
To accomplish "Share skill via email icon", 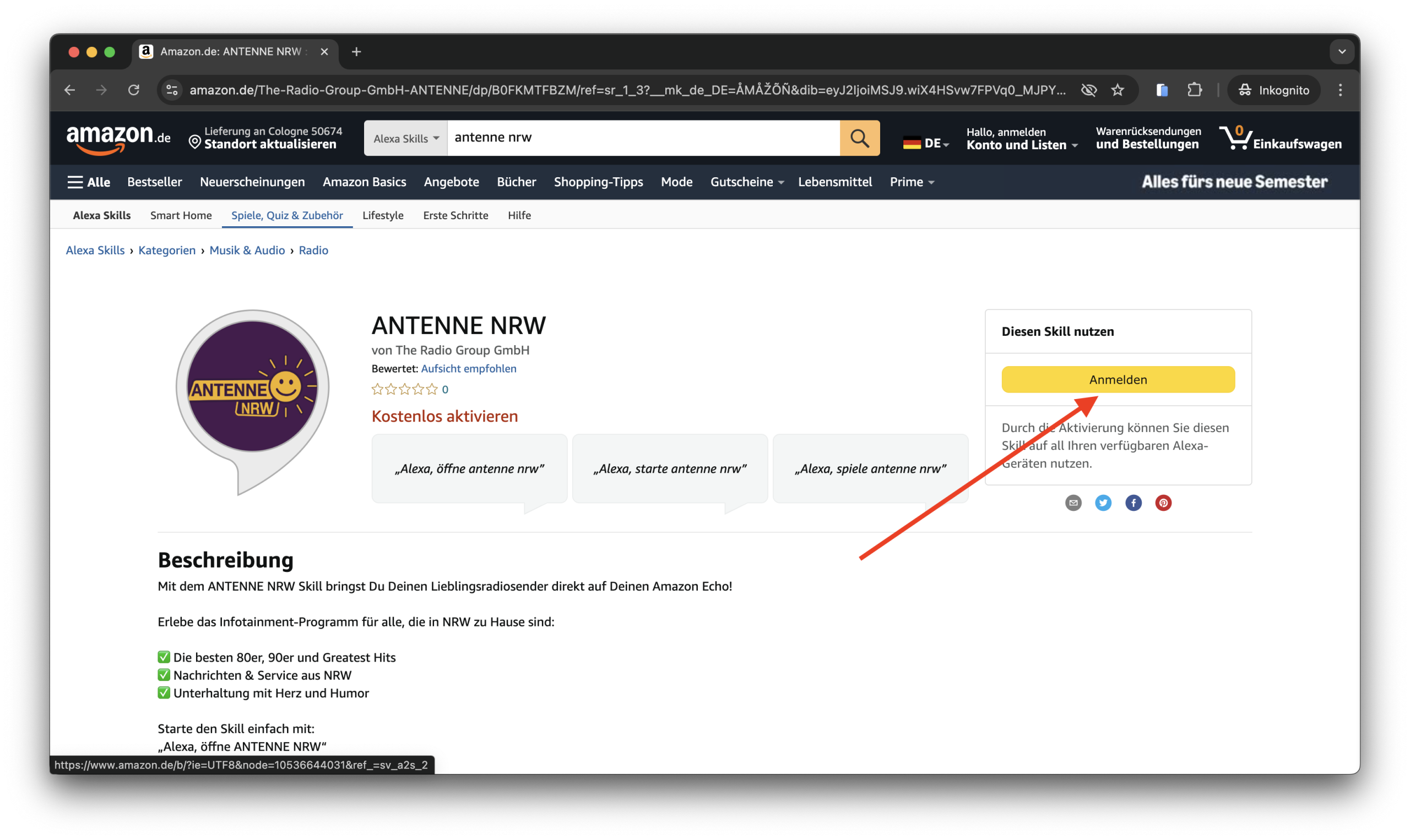I will [x=1073, y=503].
